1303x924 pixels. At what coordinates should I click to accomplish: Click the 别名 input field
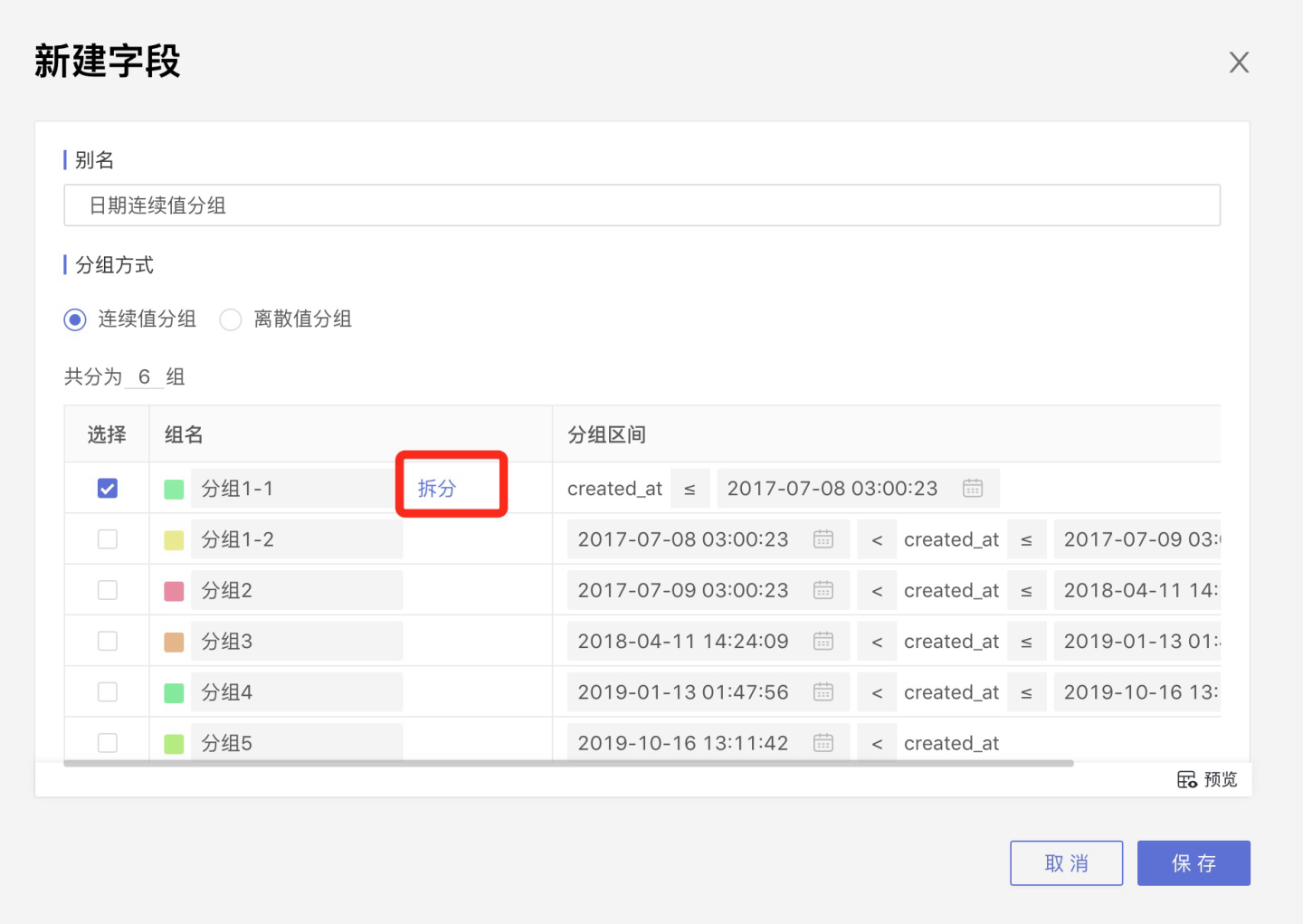pos(642,205)
